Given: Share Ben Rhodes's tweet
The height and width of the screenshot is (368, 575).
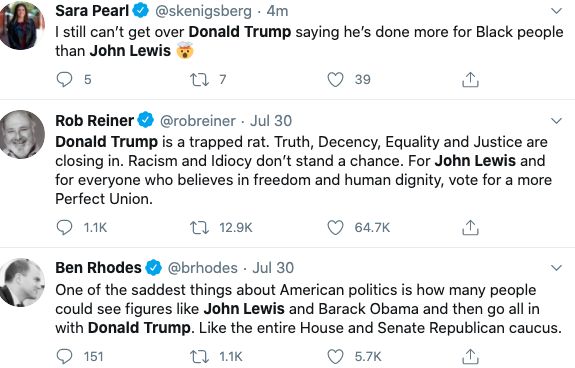Looking at the screenshot, I should pos(470,357).
